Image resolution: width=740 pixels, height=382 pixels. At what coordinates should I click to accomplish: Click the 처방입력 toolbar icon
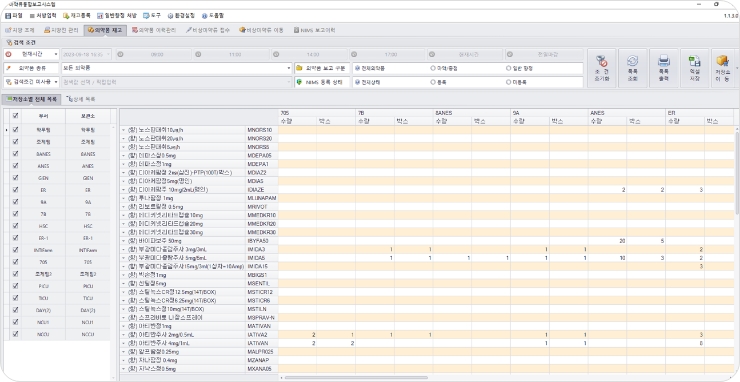(32, 16)
